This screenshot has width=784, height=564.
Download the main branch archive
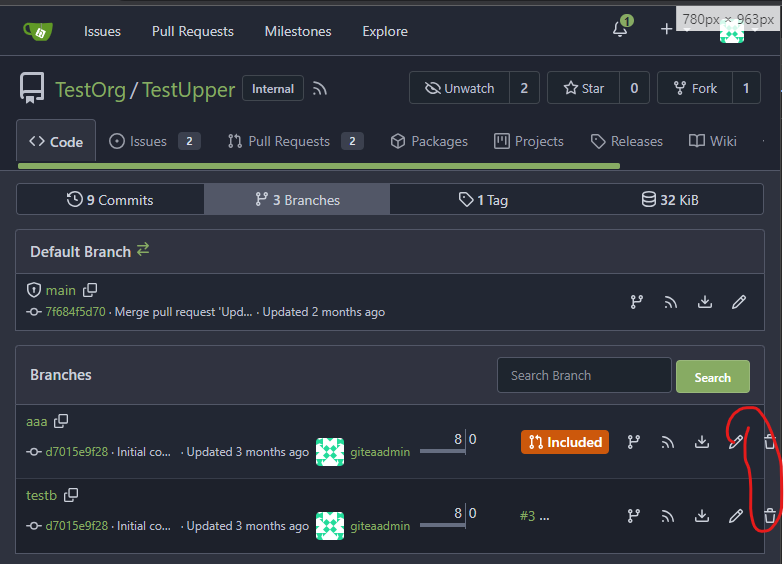pos(705,301)
